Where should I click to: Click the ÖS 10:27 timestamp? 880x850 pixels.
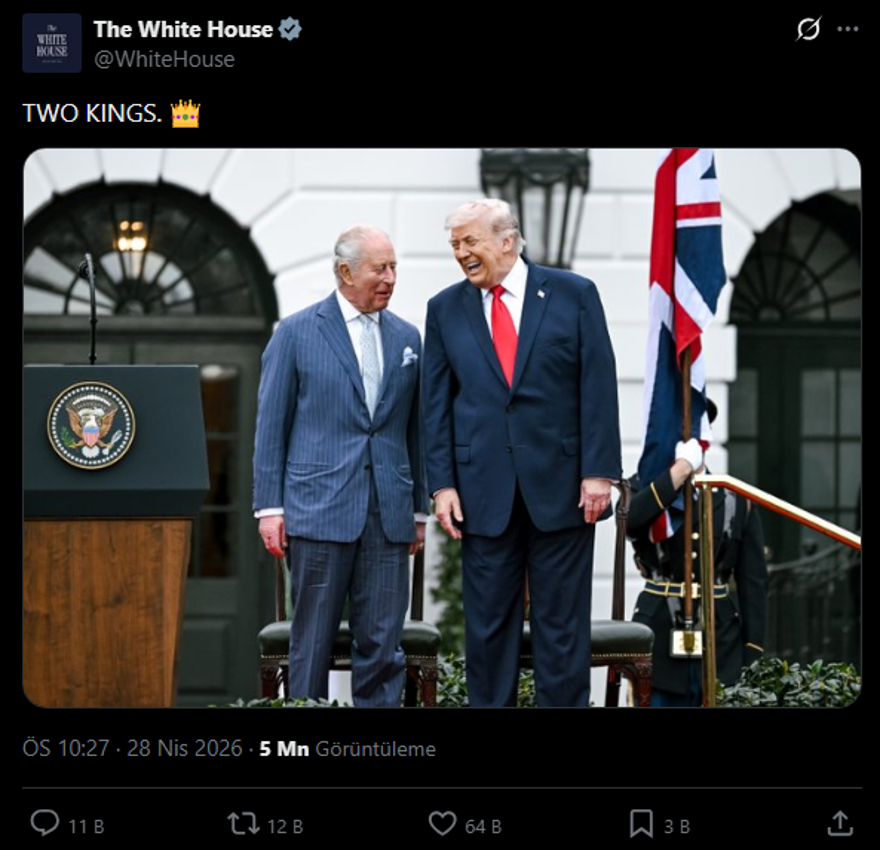(66, 748)
